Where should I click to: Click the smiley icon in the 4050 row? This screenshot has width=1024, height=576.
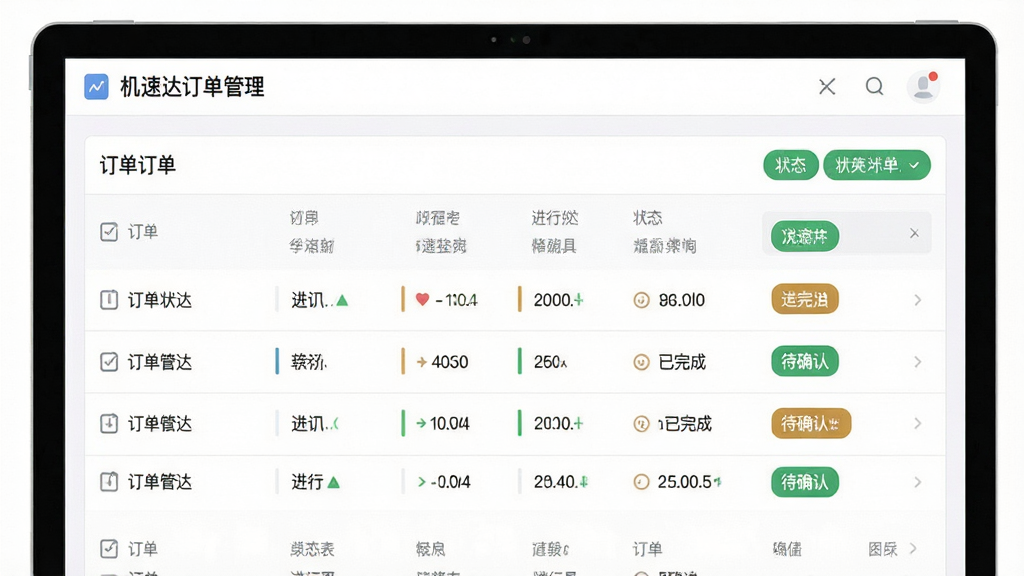[641, 362]
